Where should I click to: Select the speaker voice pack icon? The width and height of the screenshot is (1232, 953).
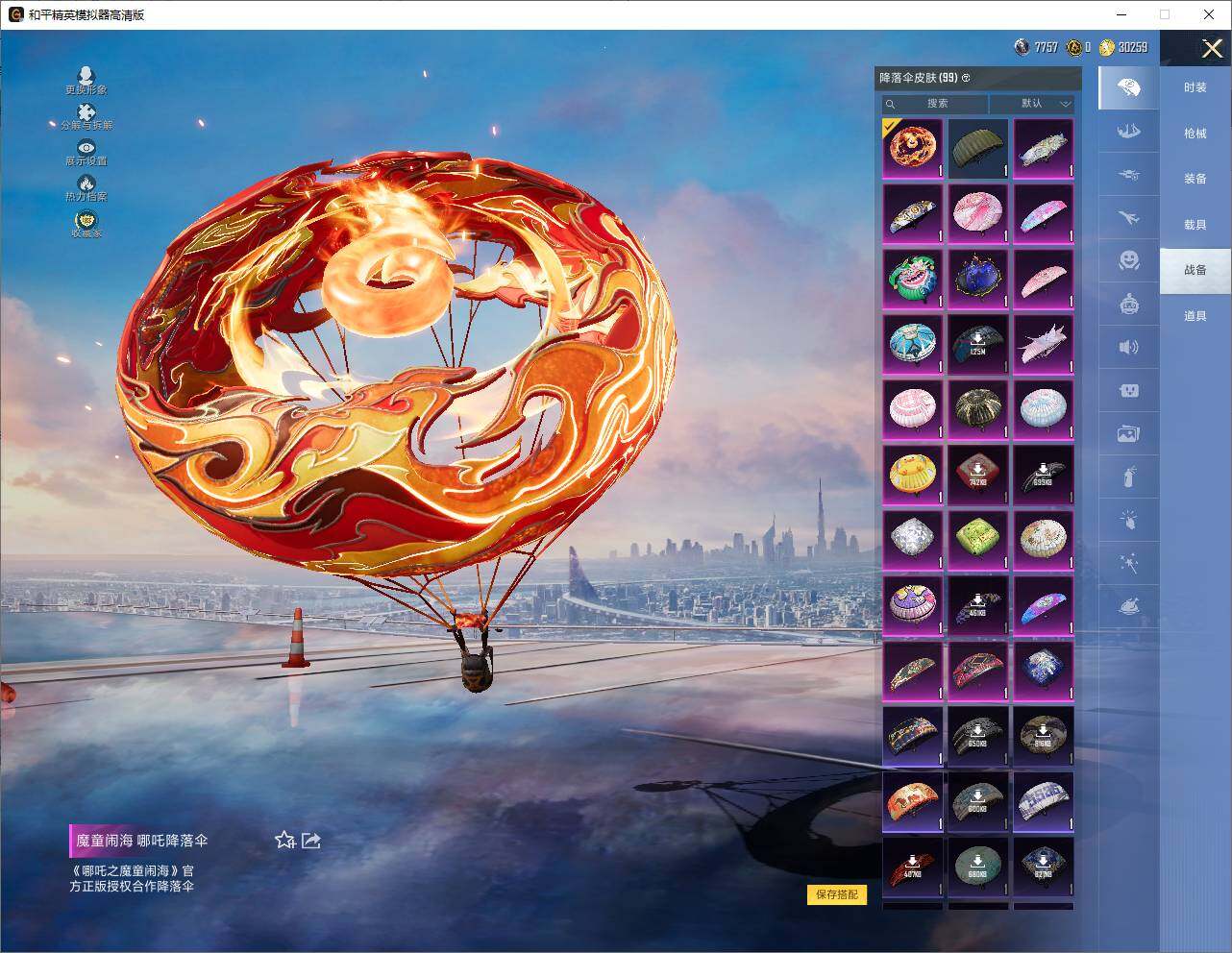[1129, 347]
